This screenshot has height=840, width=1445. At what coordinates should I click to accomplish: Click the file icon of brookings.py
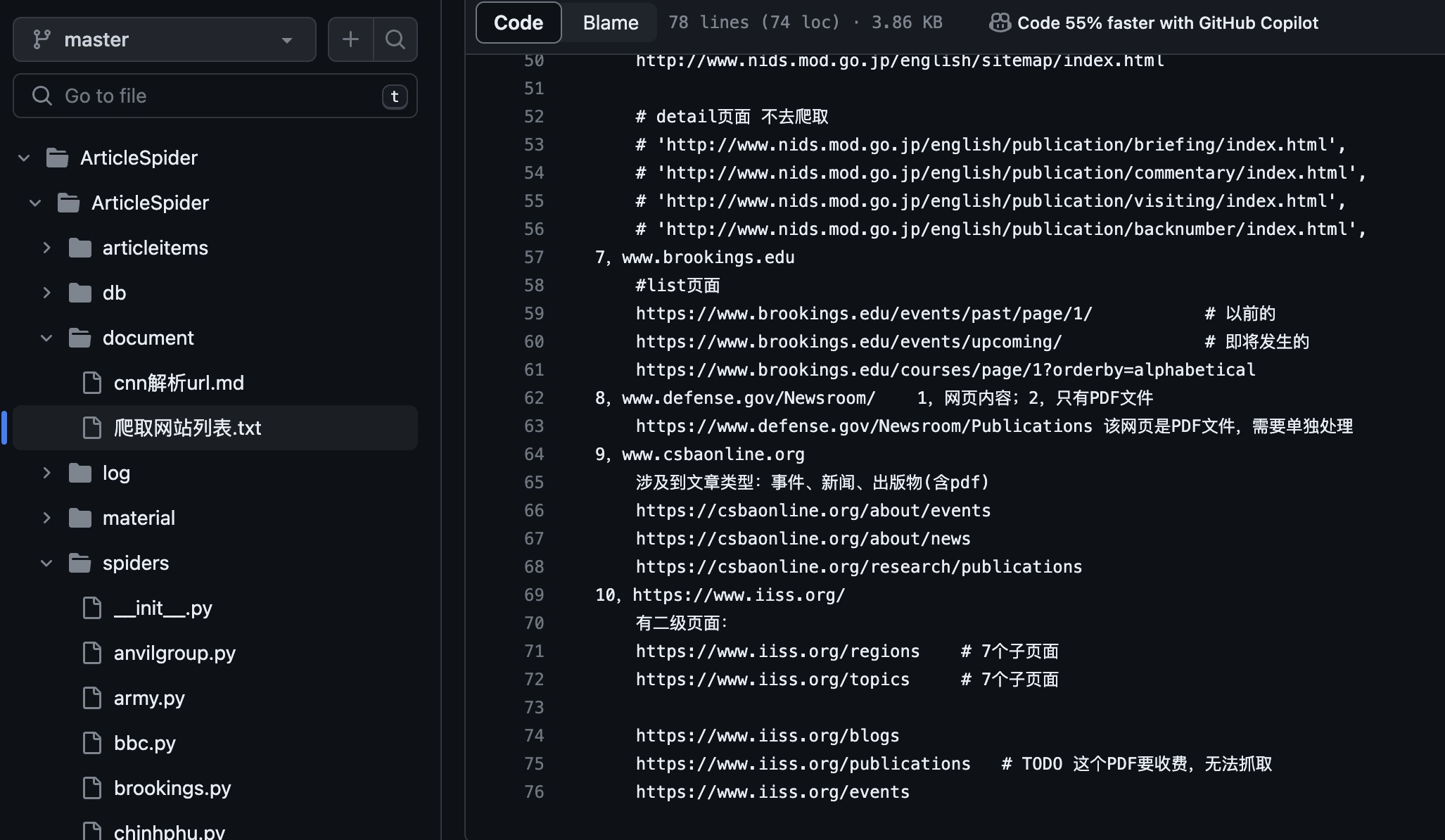pyautogui.click(x=91, y=788)
